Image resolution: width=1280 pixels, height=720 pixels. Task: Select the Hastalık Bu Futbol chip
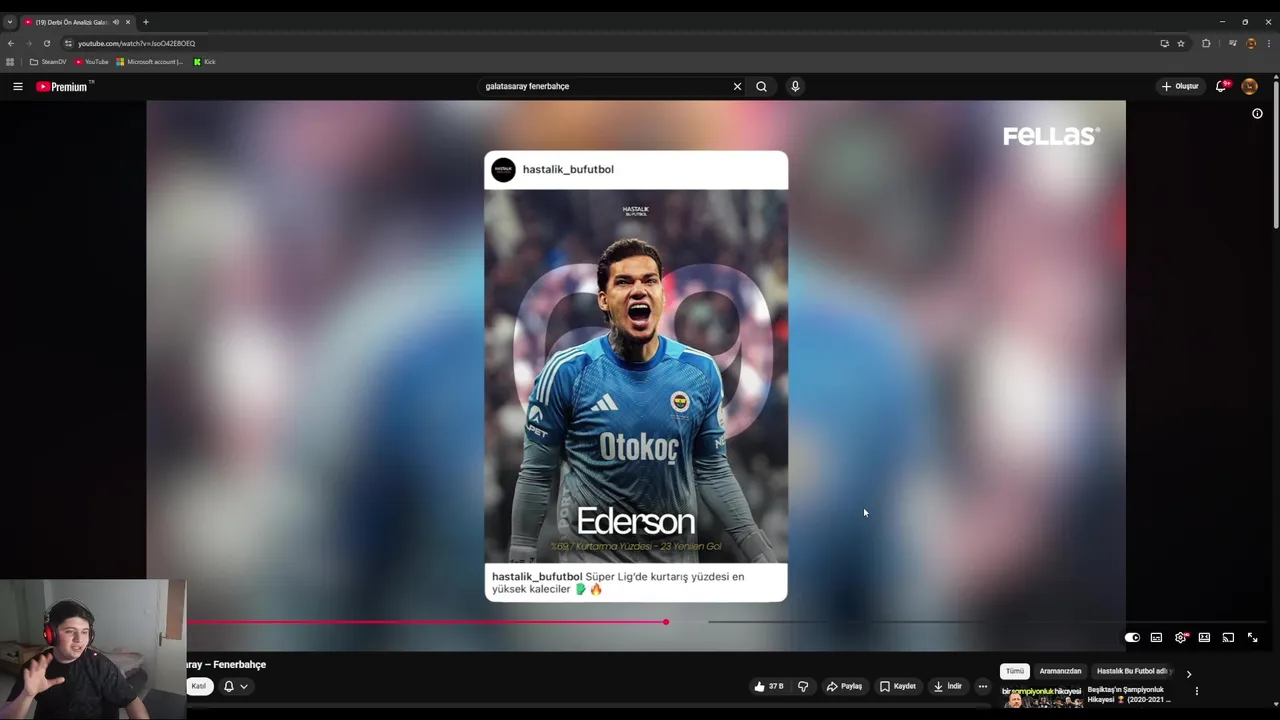(1133, 671)
